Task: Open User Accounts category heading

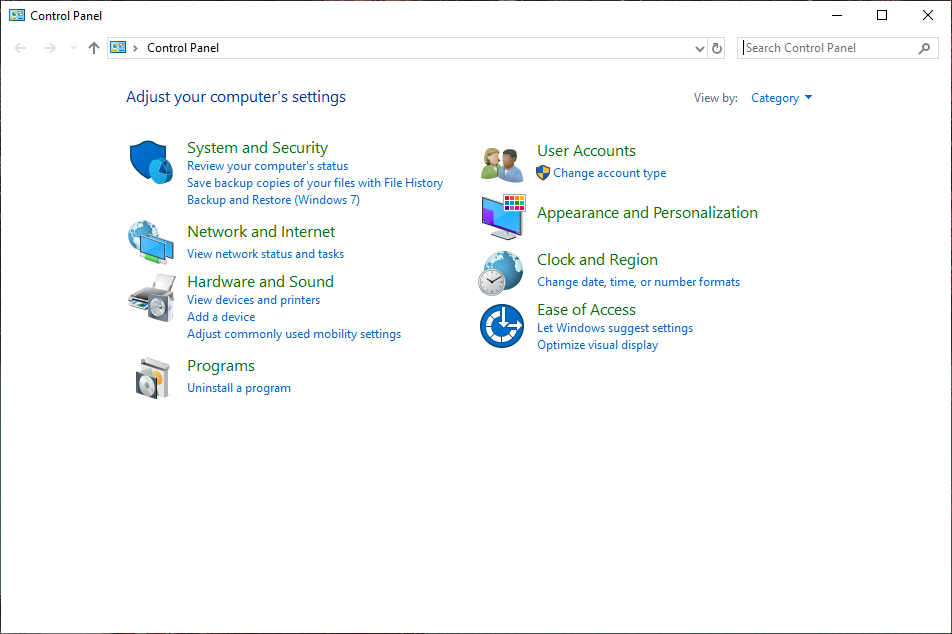Action: pos(586,151)
